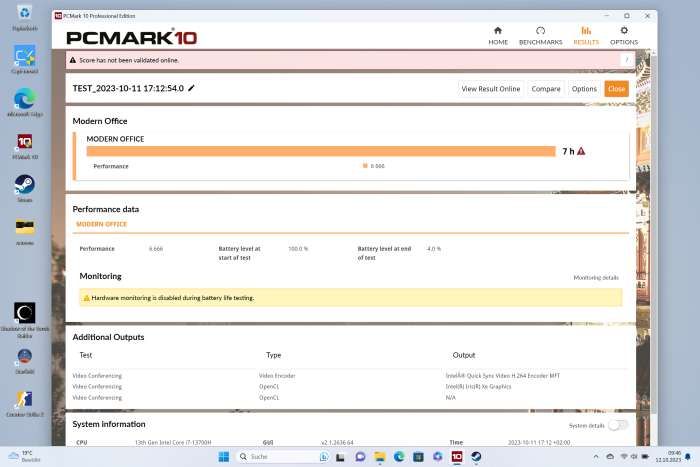This screenshot has width=700, height=467.
Task: Click the red warning triangle next to 7 h
Action: tap(581, 151)
